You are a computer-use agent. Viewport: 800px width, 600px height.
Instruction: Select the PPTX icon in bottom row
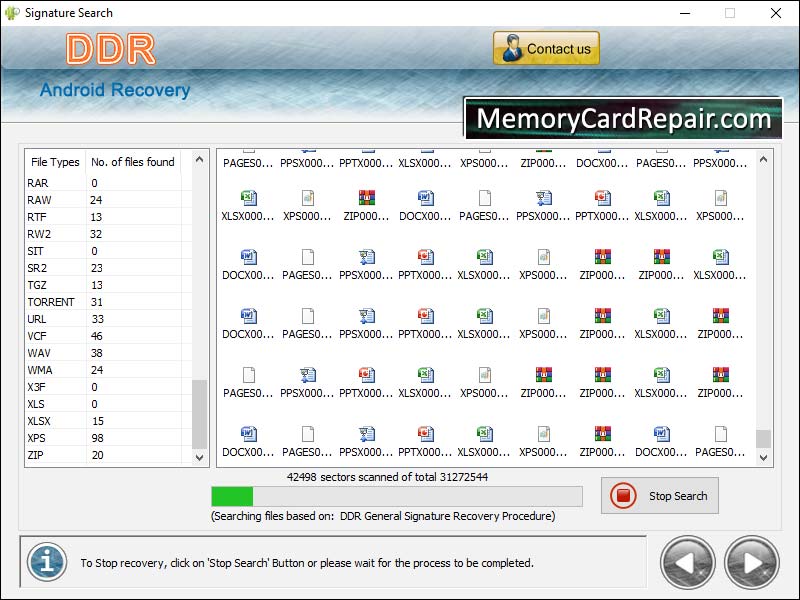426,434
